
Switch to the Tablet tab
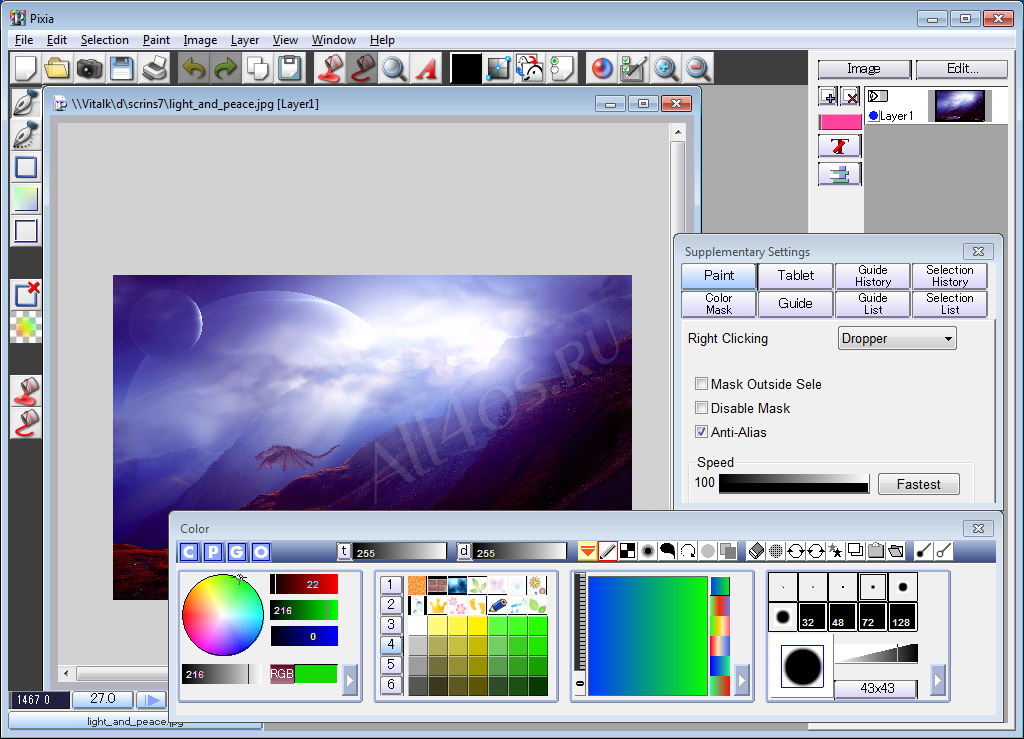coord(795,275)
